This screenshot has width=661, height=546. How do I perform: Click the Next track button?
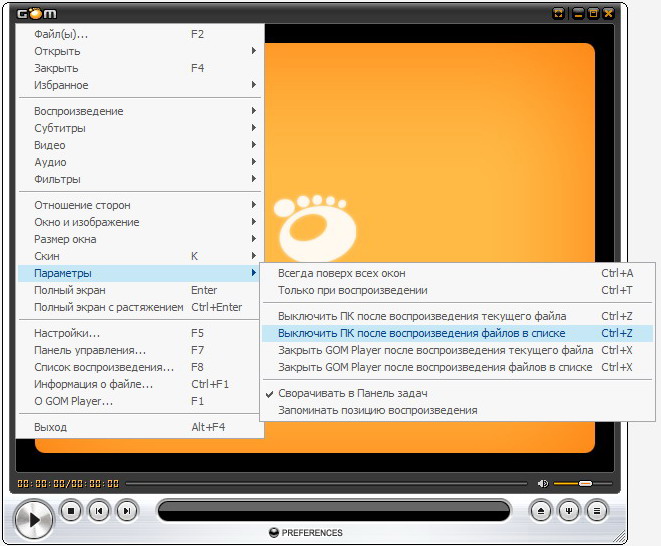tap(127, 511)
